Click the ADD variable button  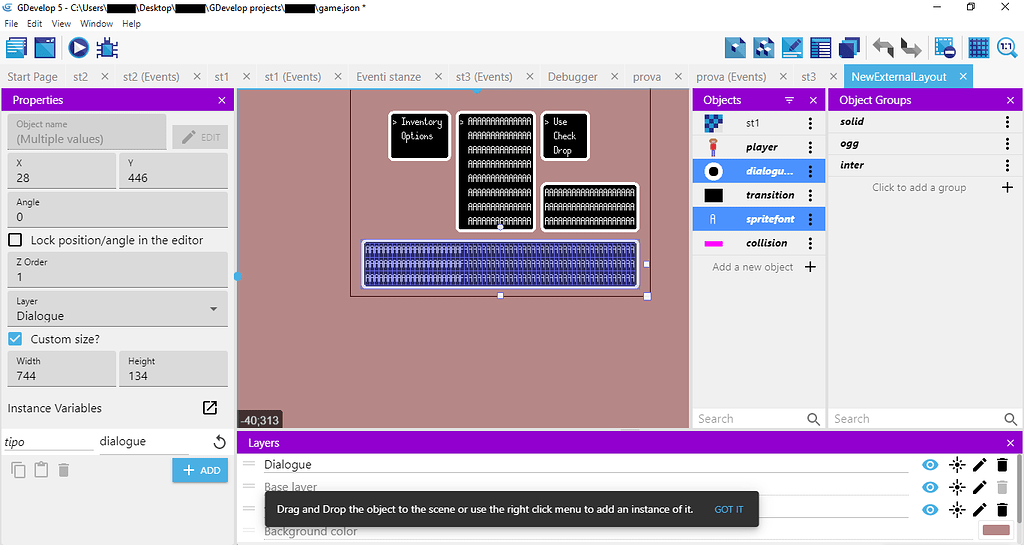click(x=200, y=470)
